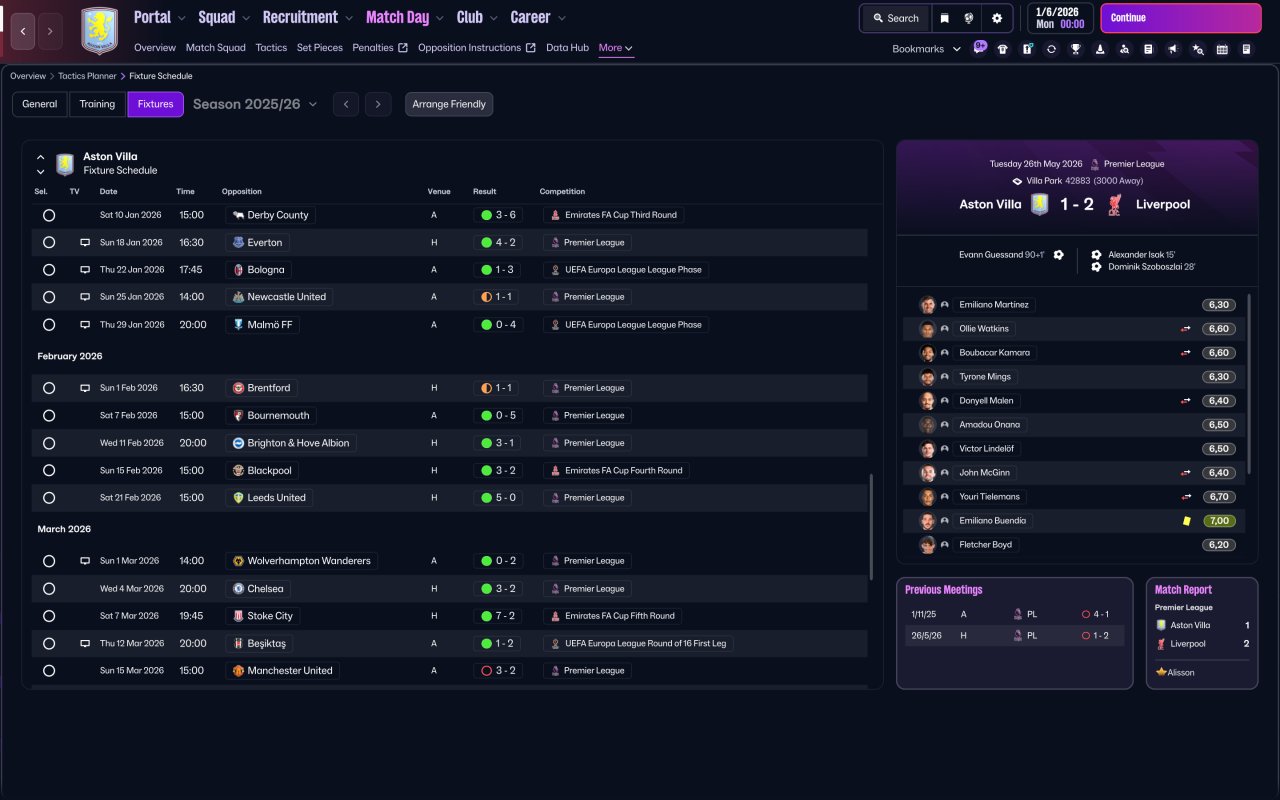Viewport: 1280px width, 800px height.
Task: Open the Opposition Instructions link
Action: pyautogui.click(x=477, y=48)
